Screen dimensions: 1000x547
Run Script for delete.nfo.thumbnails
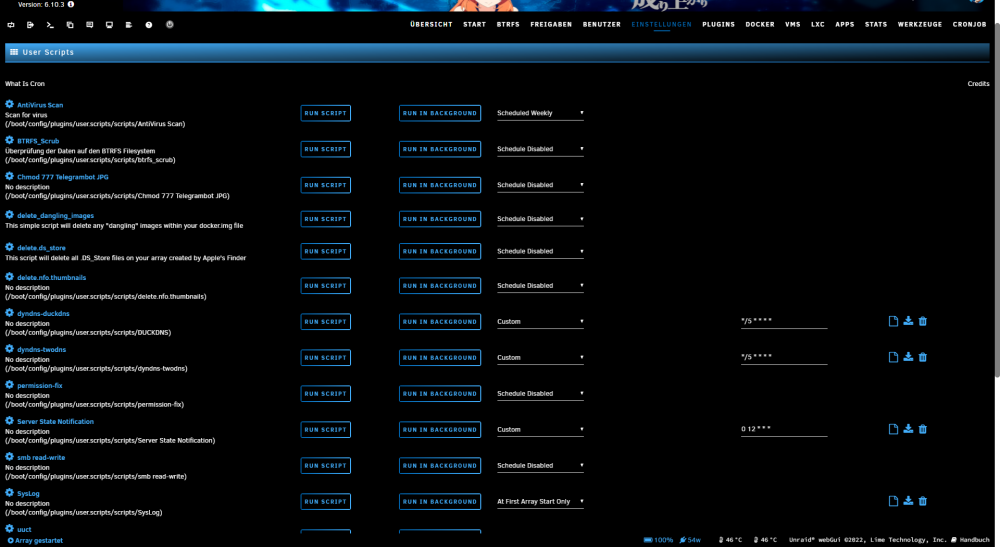point(325,286)
